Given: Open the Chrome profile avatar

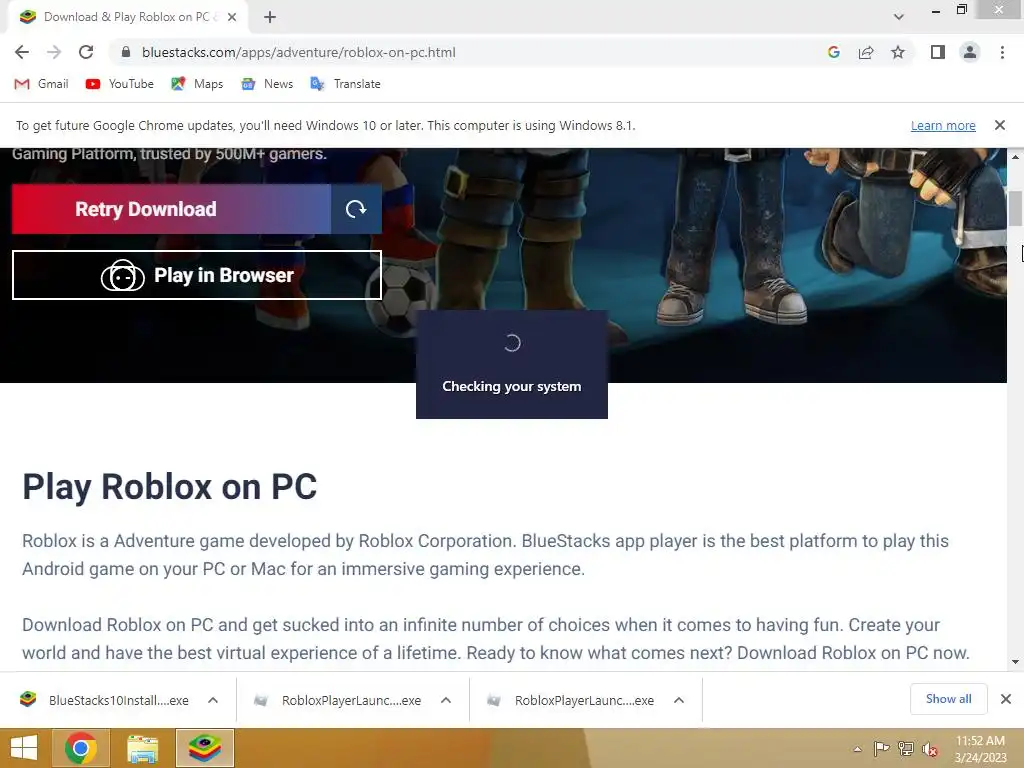Looking at the screenshot, I should pyautogui.click(x=970, y=52).
